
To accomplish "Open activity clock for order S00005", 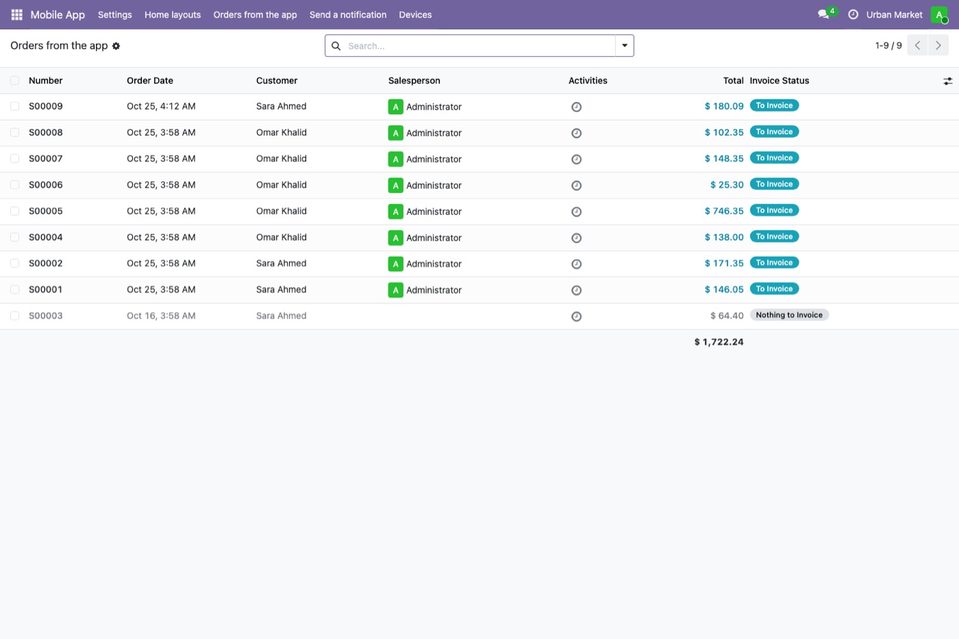I will pos(576,212).
